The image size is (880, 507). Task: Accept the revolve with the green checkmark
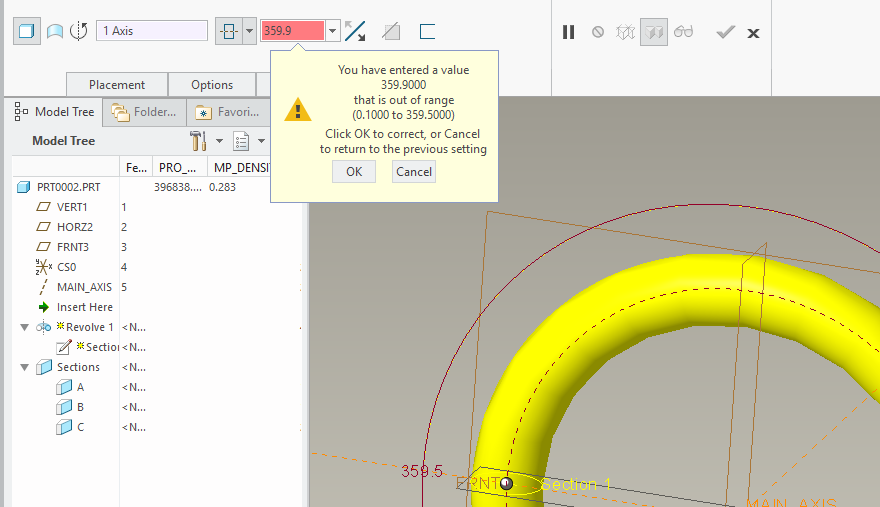tap(725, 32)
